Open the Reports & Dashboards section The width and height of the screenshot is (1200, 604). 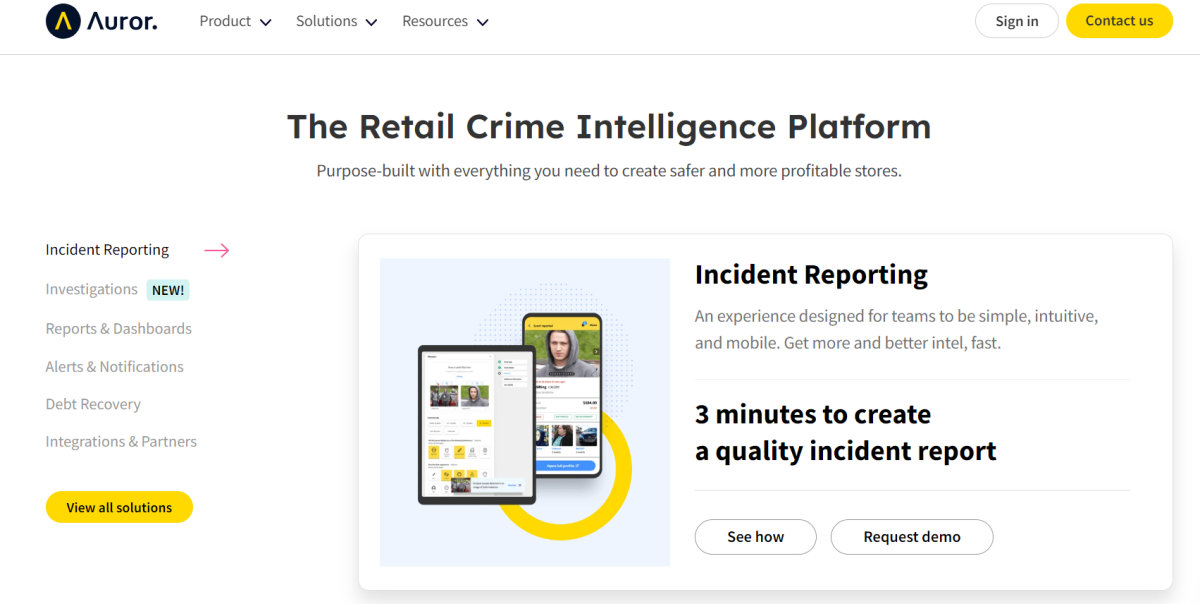[118, 328]
